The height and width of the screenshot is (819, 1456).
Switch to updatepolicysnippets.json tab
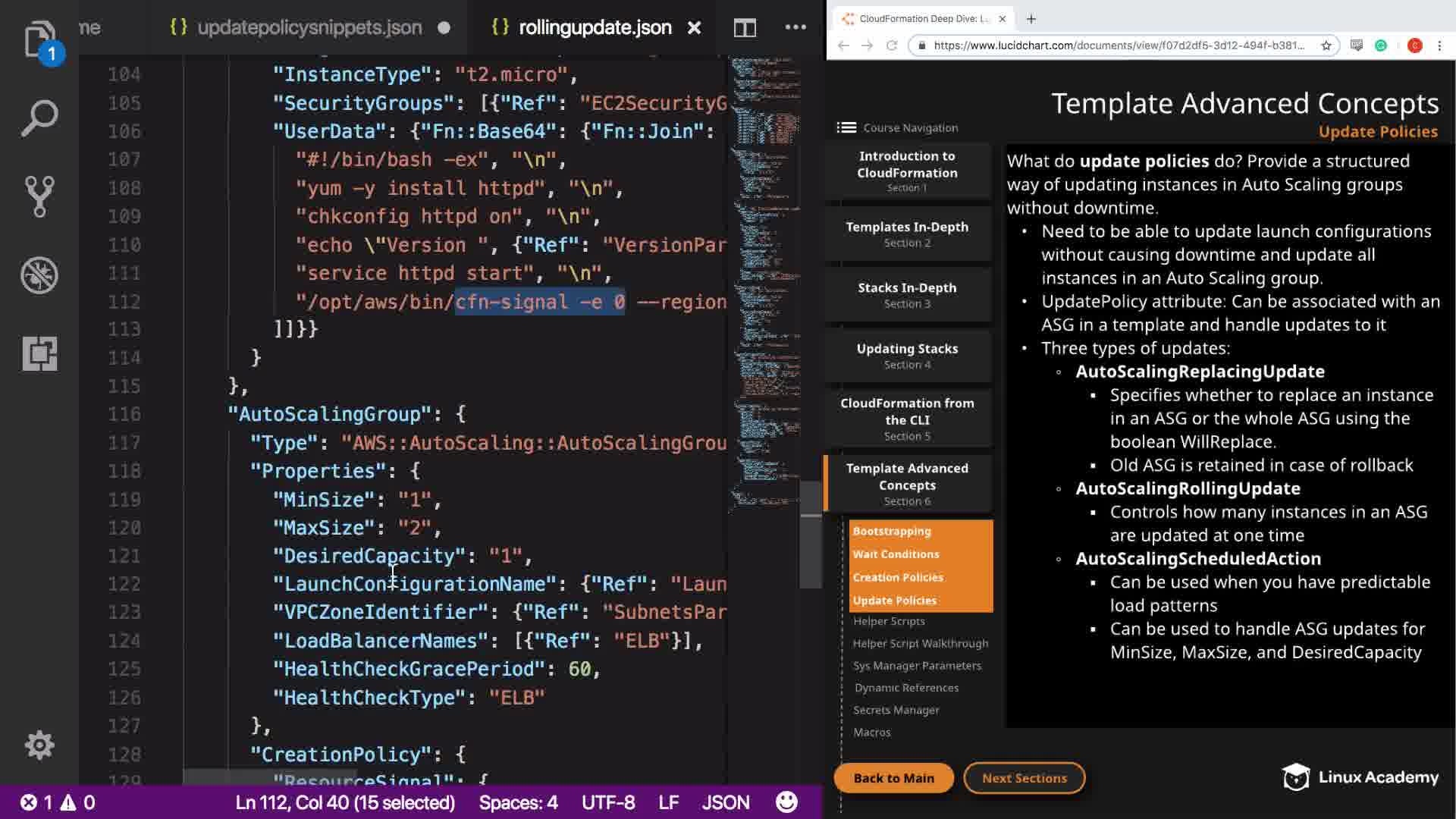(x=309, y=28)
